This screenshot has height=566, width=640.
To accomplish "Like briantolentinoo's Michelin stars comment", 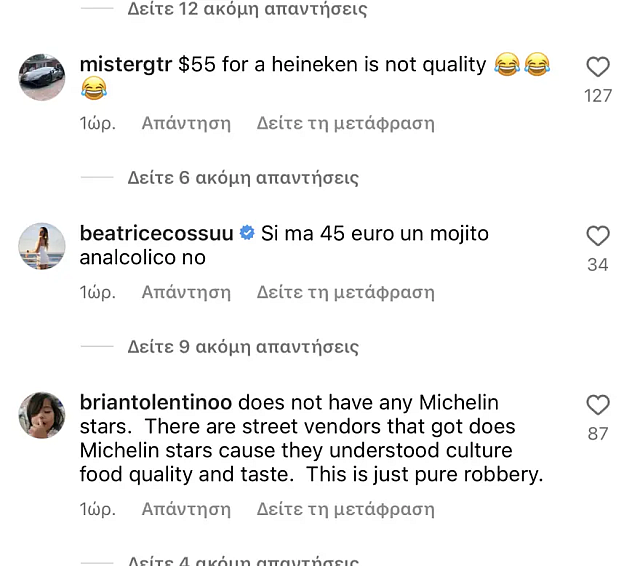I will pyautogui.click(x=597, y=405).
